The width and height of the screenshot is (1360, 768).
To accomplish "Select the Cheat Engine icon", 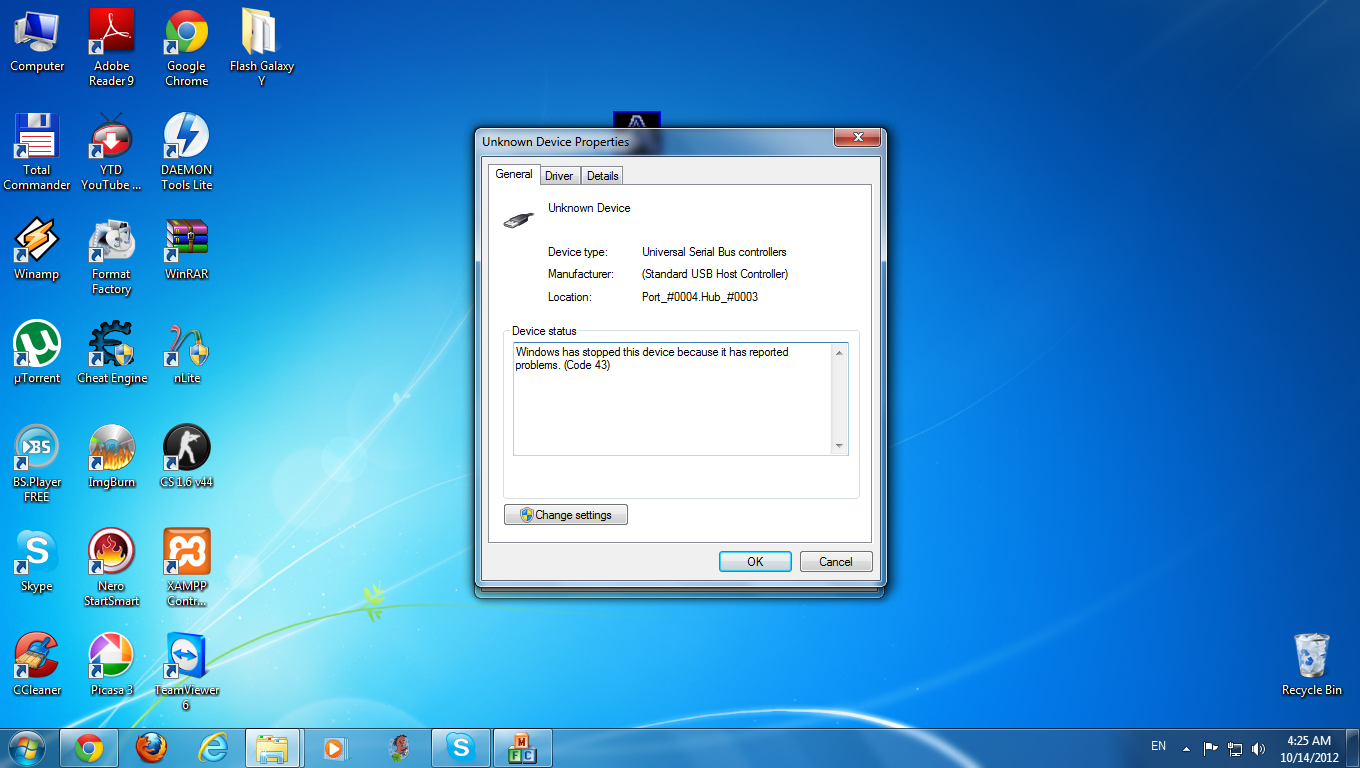I will (112, 354).
